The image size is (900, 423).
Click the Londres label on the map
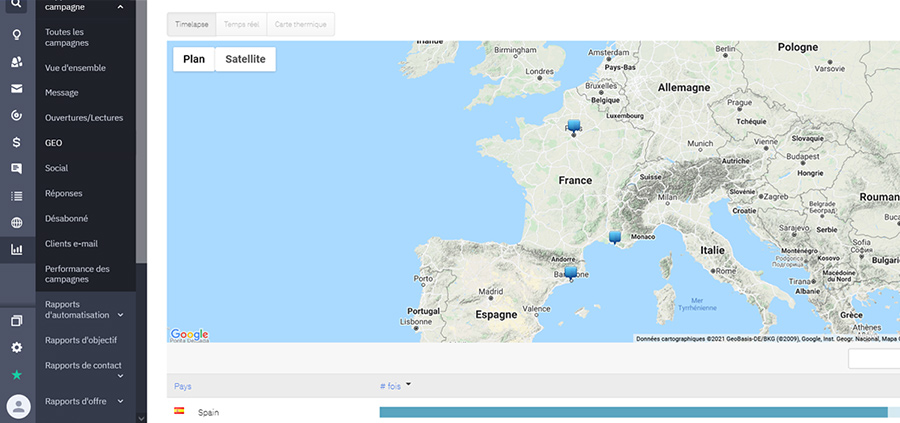click(540, 72)
